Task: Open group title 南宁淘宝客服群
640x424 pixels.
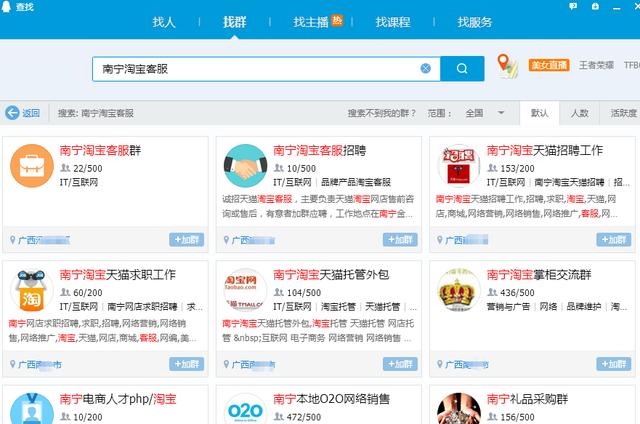Action: pos(100,151)
